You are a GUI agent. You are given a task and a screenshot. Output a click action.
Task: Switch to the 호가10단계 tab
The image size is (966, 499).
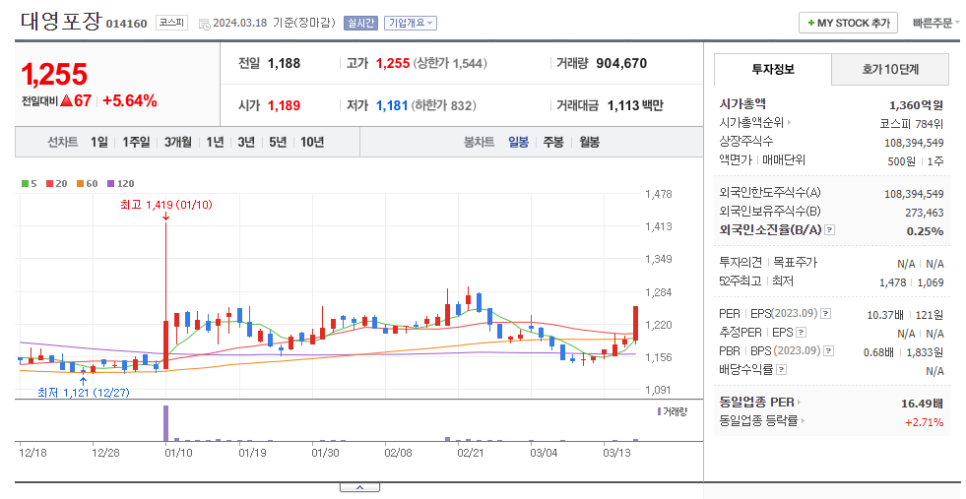coord(890,70)
